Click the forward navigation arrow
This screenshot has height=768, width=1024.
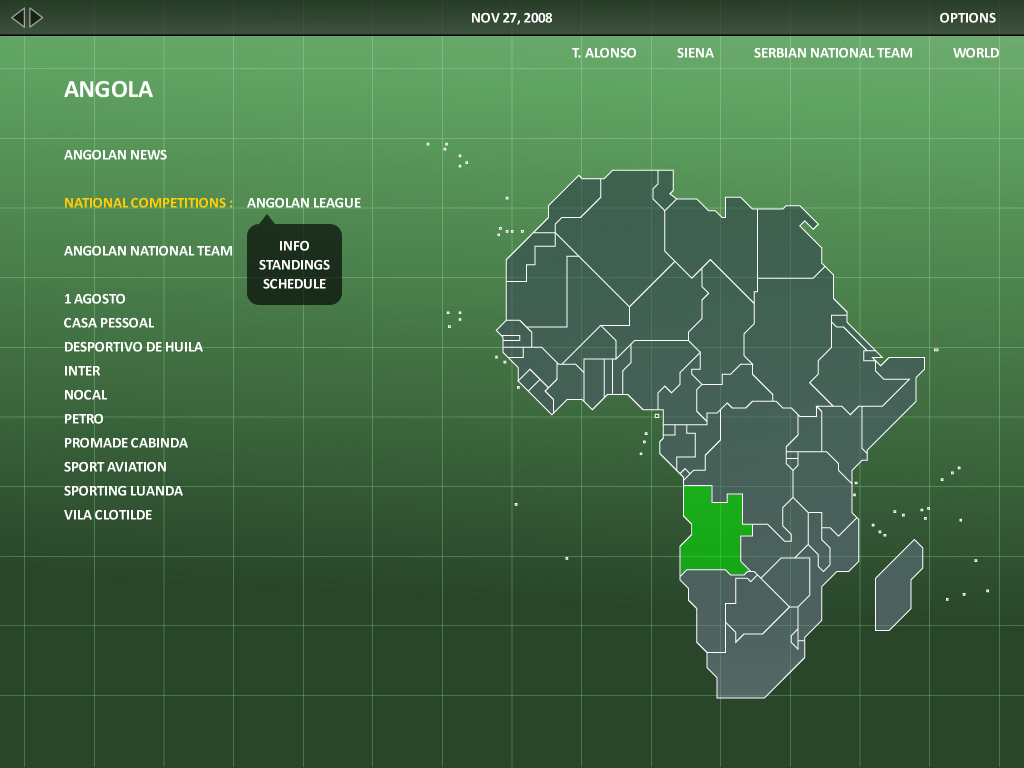click(x=36, y=16)
